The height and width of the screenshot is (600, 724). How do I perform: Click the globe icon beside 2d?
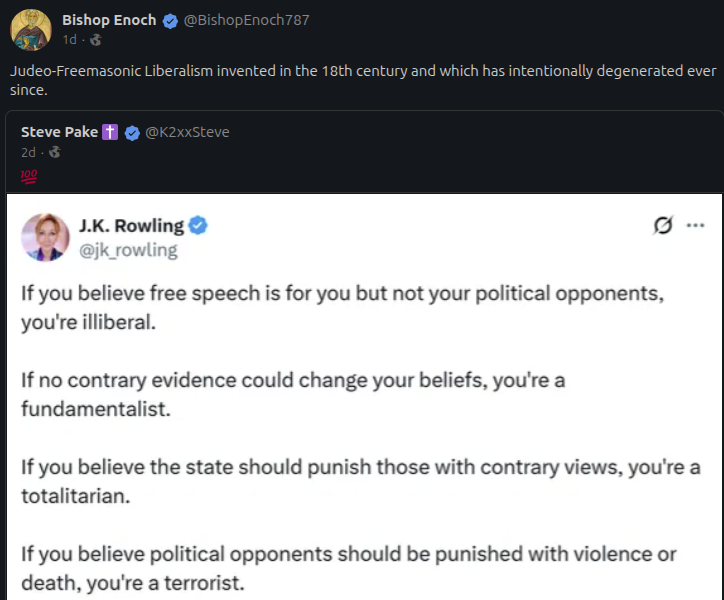pyautogui.click(x=55, y=152)
